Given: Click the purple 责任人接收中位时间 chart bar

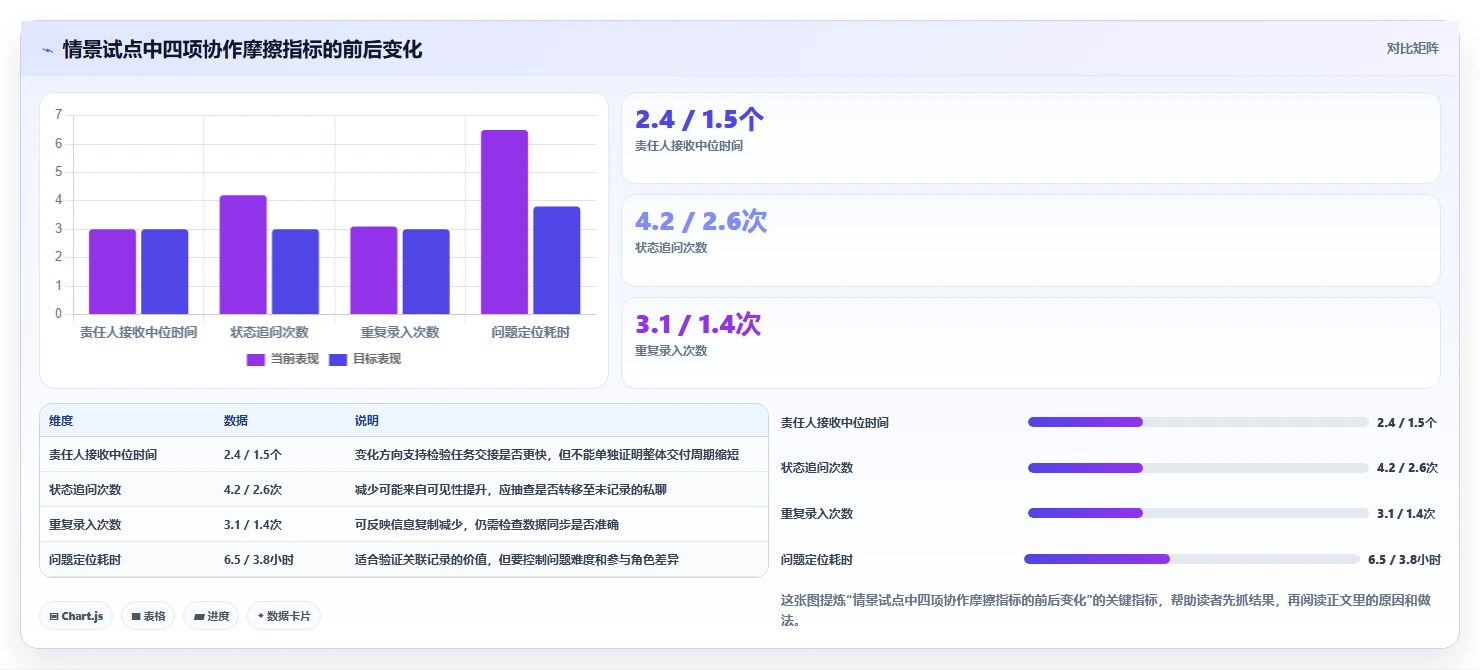Looking at the screenshot, I should [112, 272].
